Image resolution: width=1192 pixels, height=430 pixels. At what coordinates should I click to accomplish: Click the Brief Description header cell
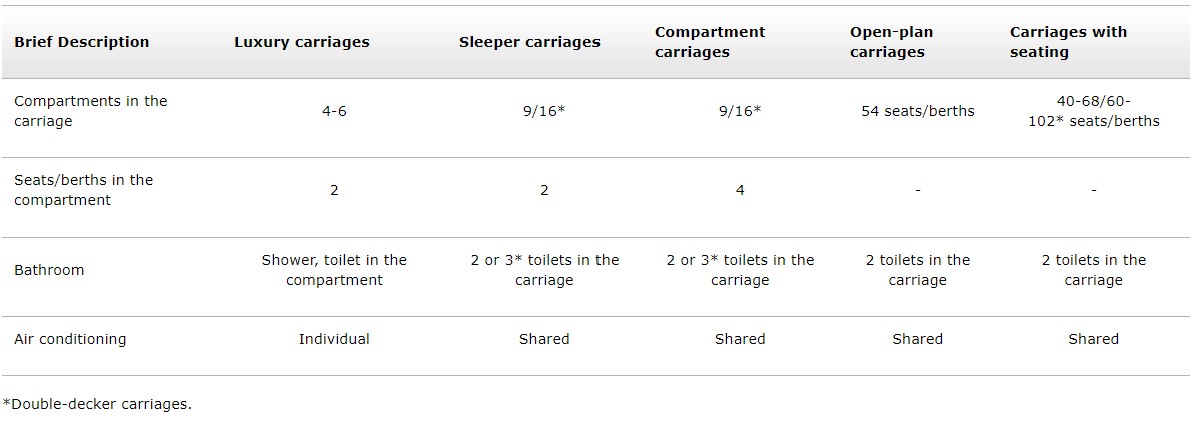click(81, 42)
